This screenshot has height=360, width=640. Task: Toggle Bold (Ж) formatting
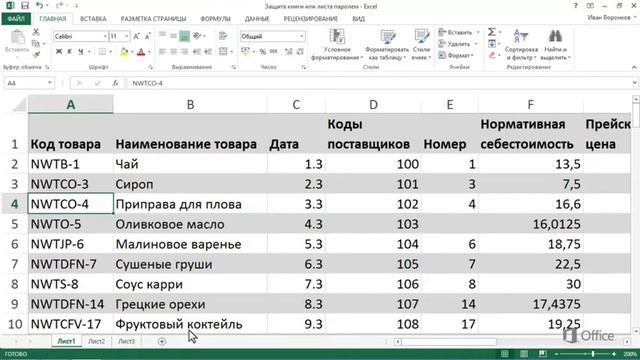pos(59,52)
